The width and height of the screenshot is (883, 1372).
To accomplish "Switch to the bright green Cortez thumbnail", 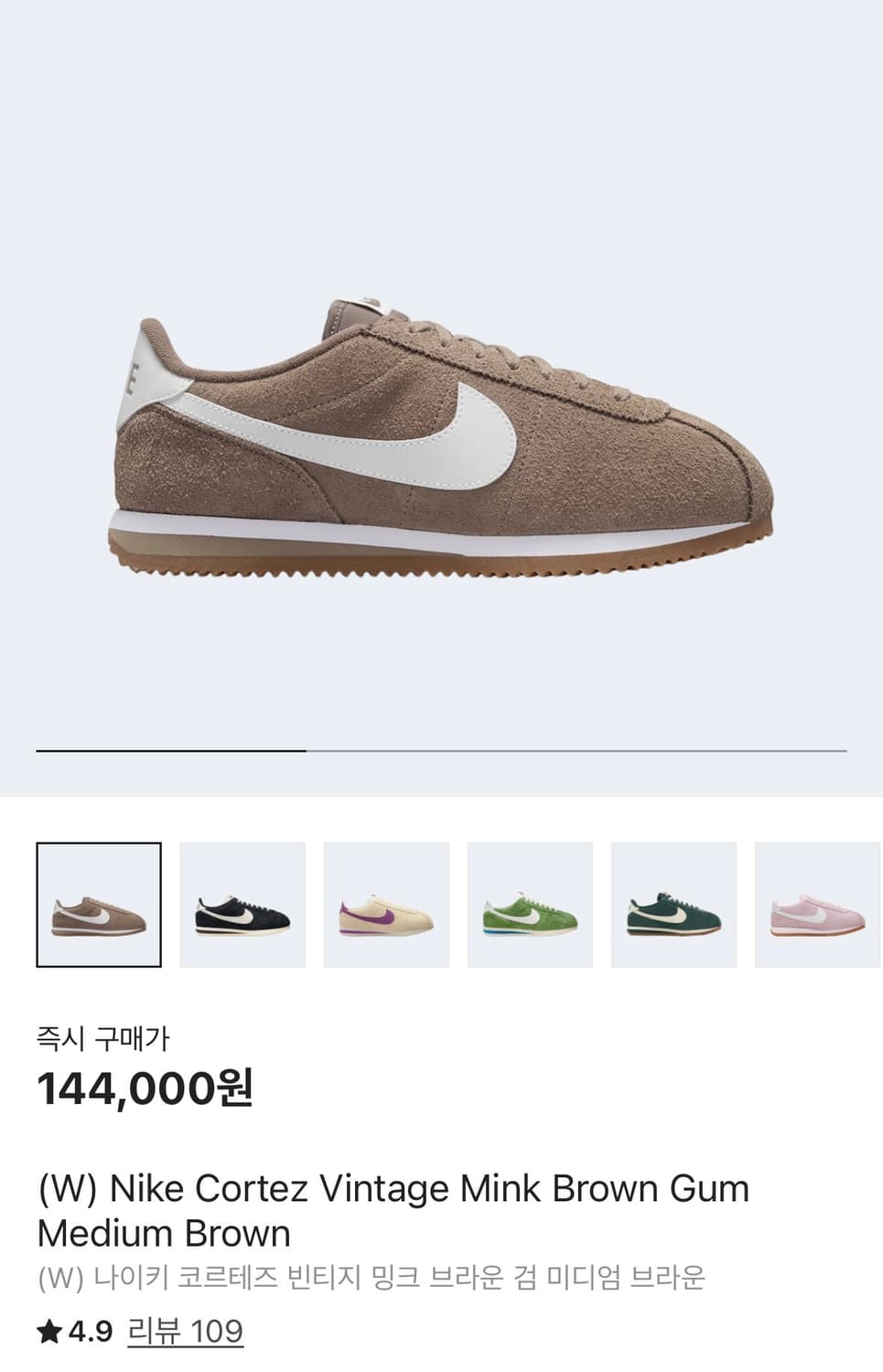I will 530,905.
